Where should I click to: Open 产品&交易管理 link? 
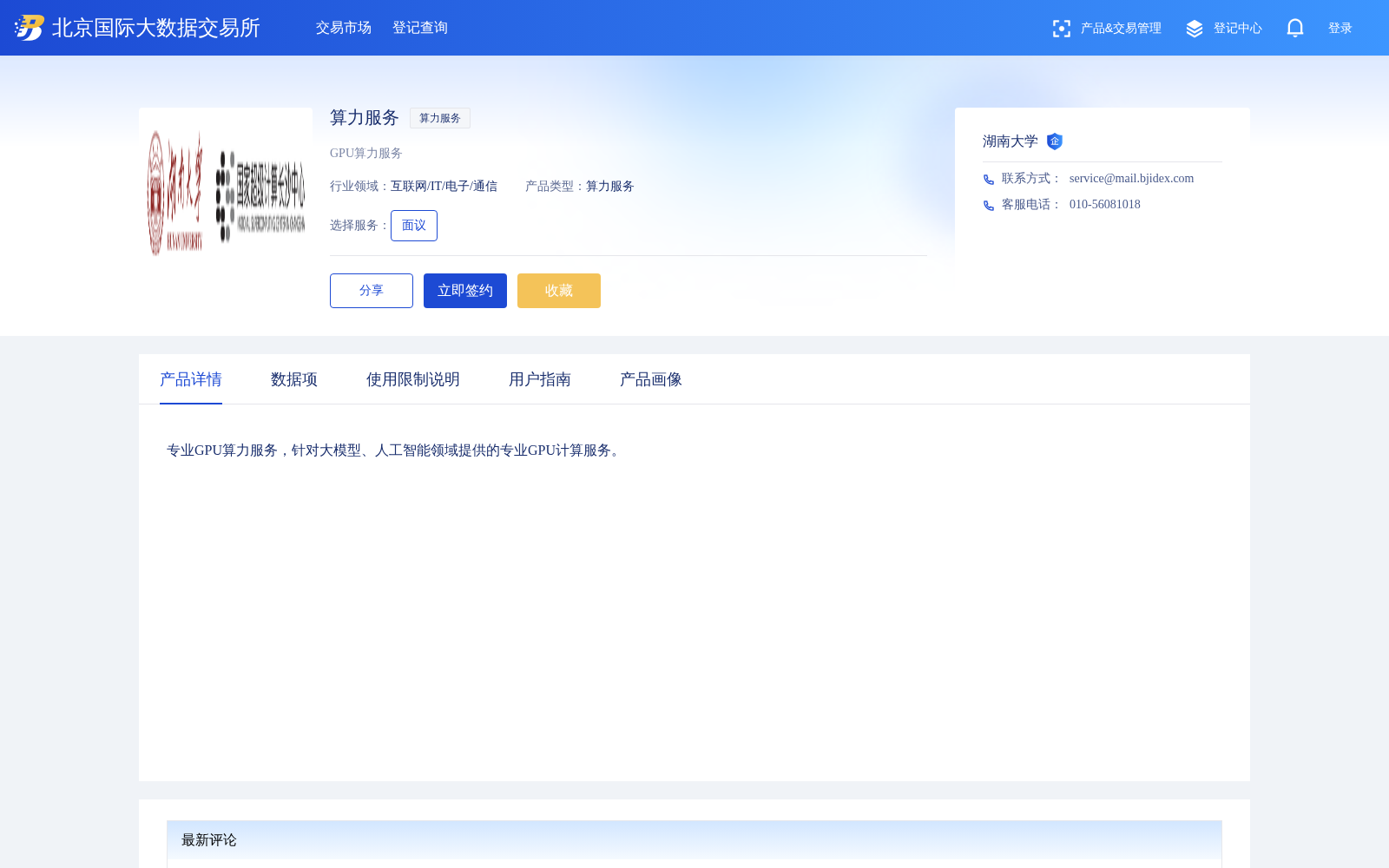[1121, 29]
